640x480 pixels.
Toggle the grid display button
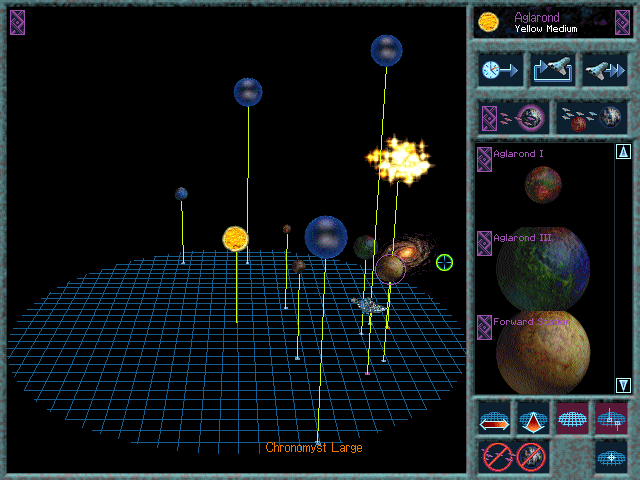point(572,418)
